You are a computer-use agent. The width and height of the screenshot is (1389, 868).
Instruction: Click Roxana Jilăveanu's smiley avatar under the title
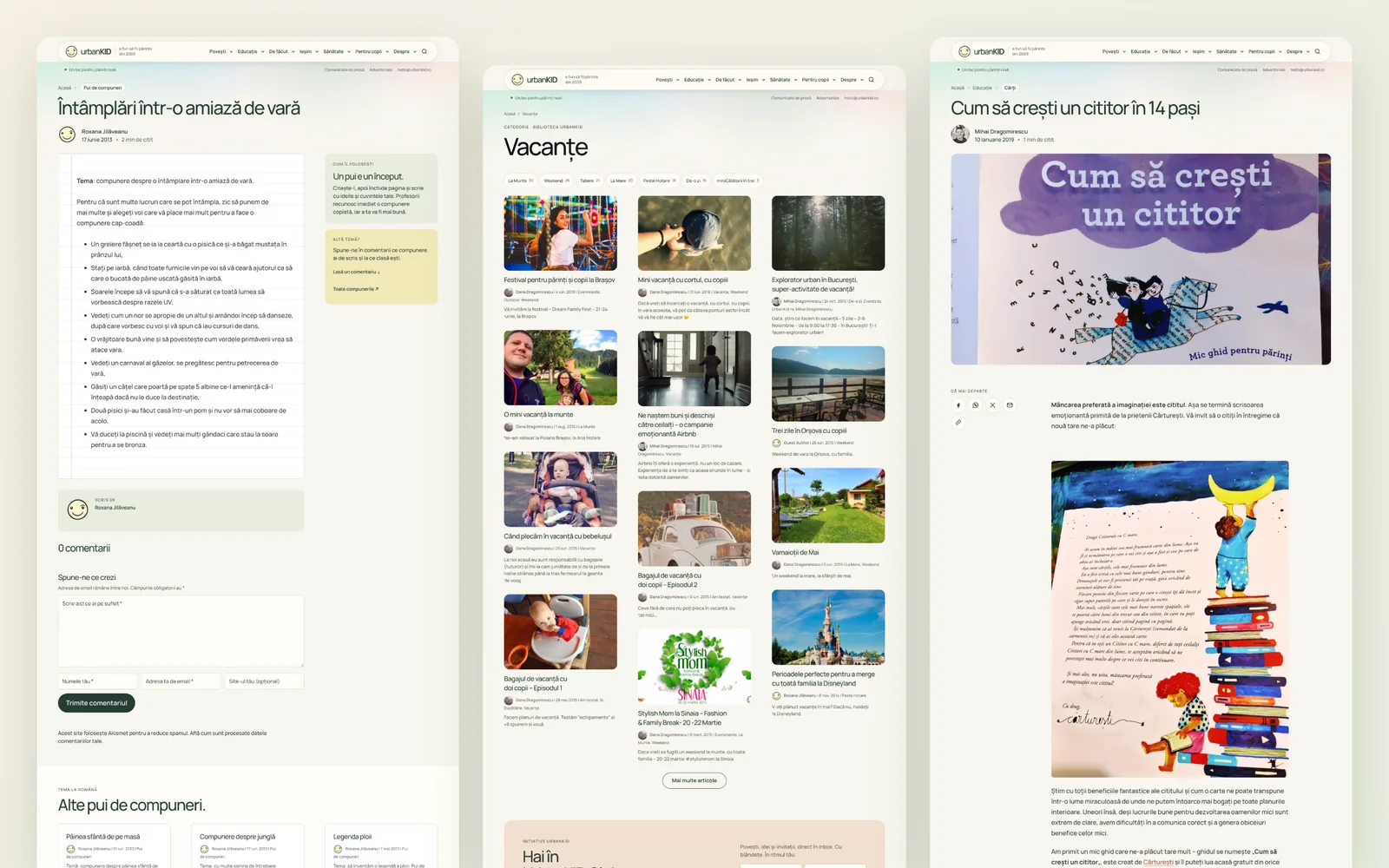click(x=67, y=135)
